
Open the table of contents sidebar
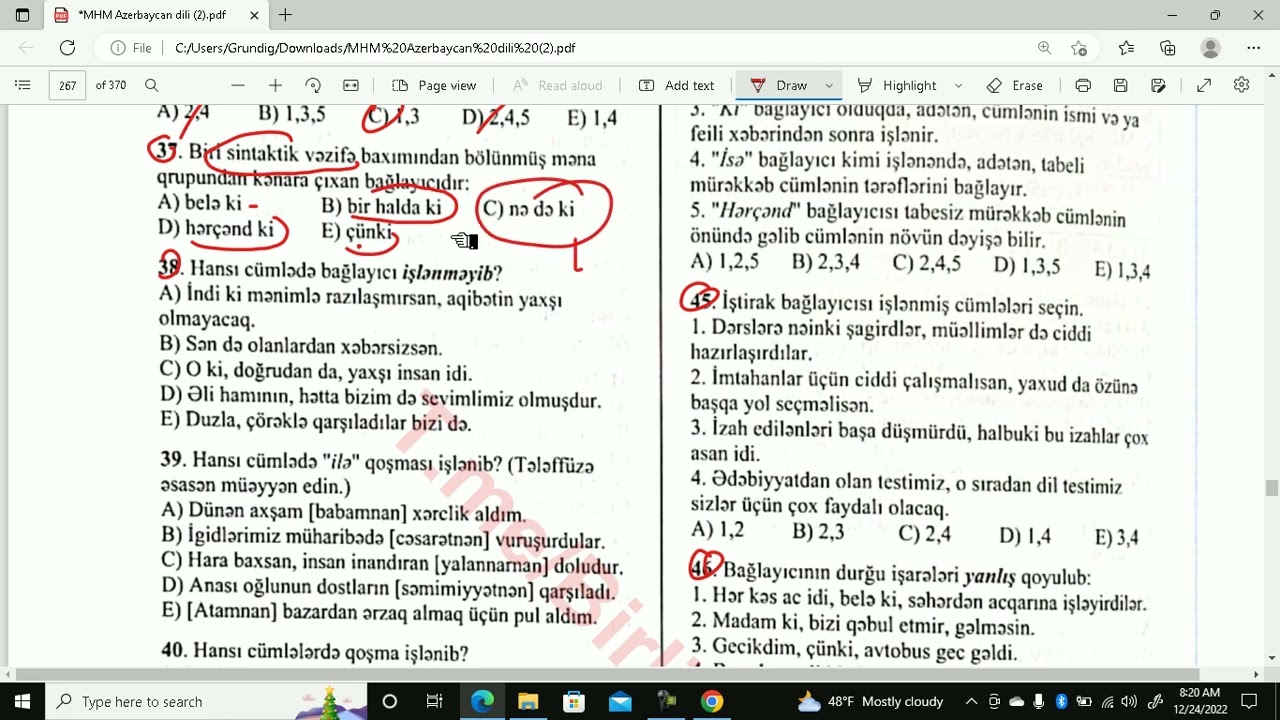click(x=23, y=85)
